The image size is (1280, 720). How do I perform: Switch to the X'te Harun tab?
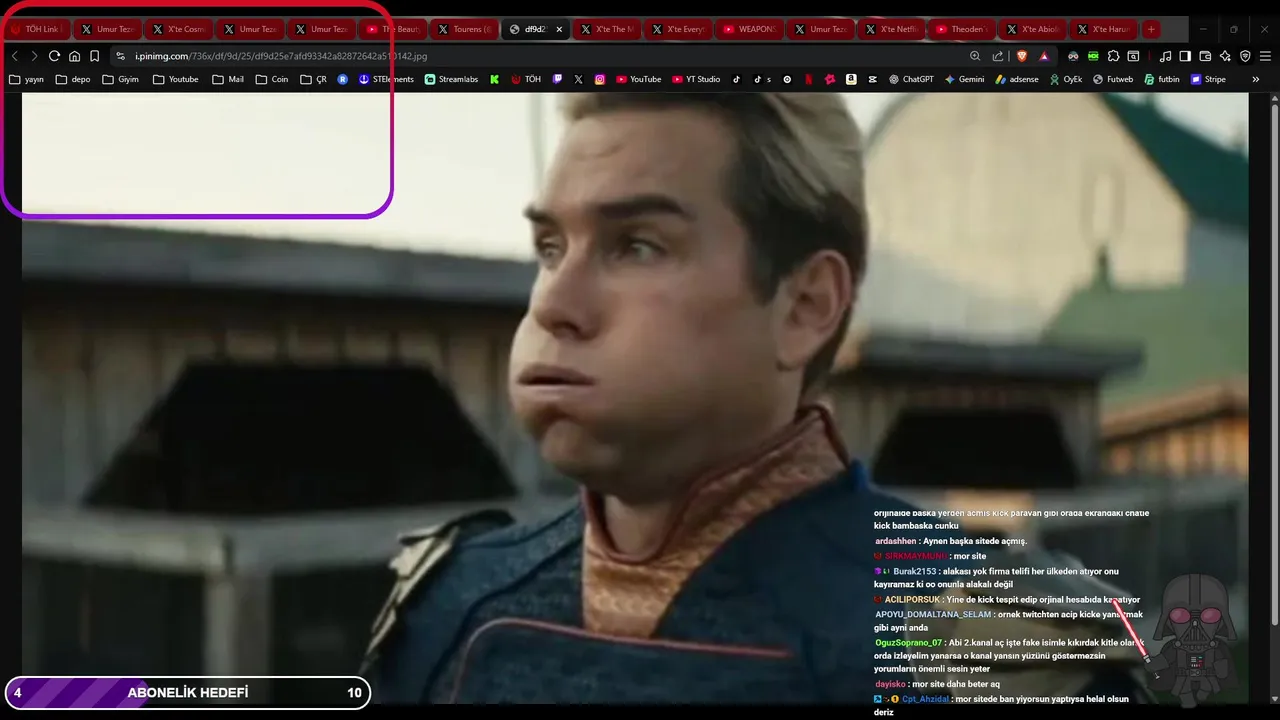click(1104, 29)
